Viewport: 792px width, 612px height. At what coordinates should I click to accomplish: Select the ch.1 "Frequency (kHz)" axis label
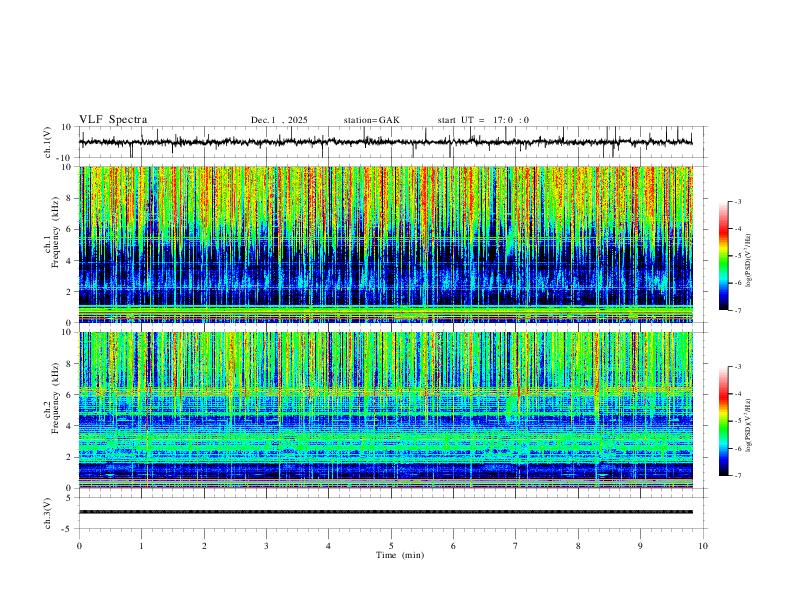coord(56,232)
